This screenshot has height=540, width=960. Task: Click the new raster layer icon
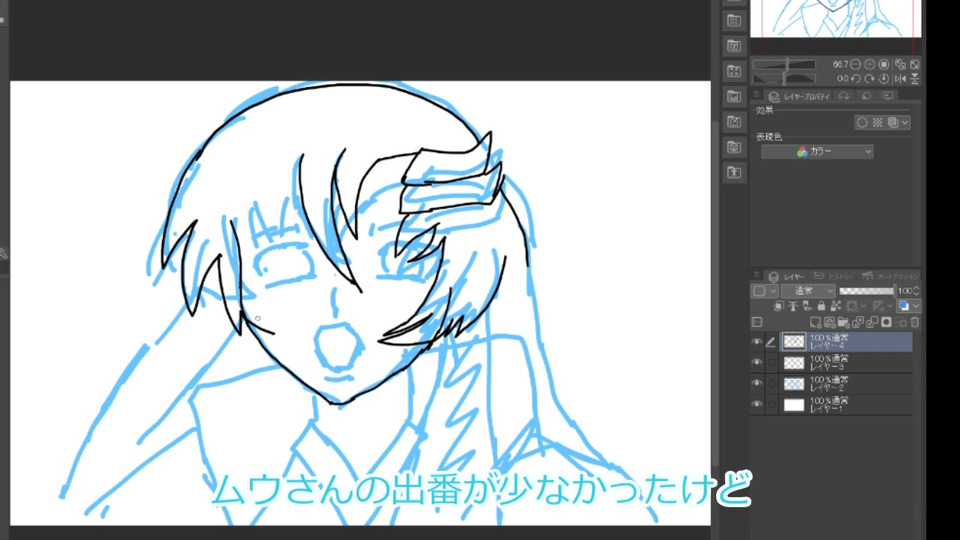(816, 322)
